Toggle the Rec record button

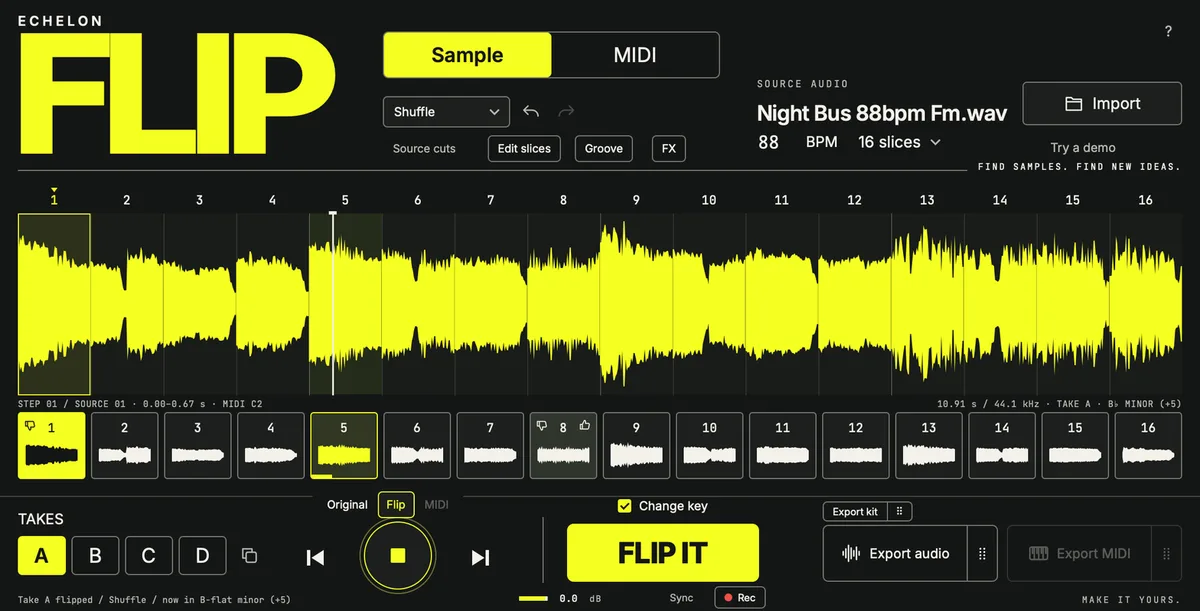click(x=739, y=598)
